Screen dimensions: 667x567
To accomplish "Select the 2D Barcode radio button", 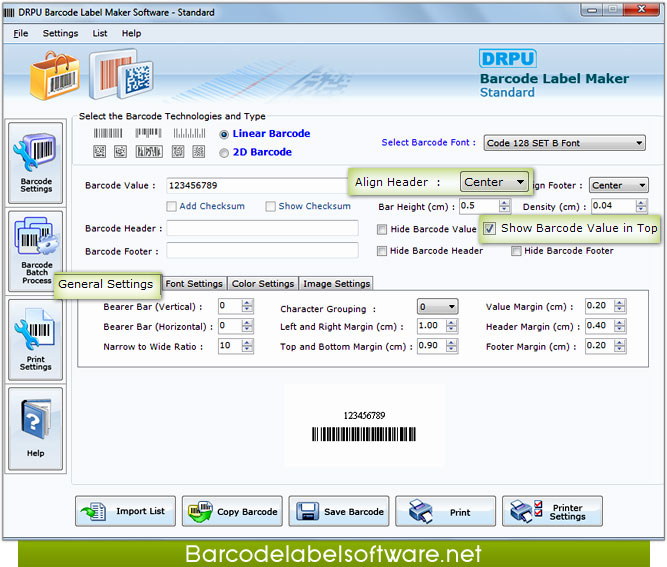I will click(224, 153).
